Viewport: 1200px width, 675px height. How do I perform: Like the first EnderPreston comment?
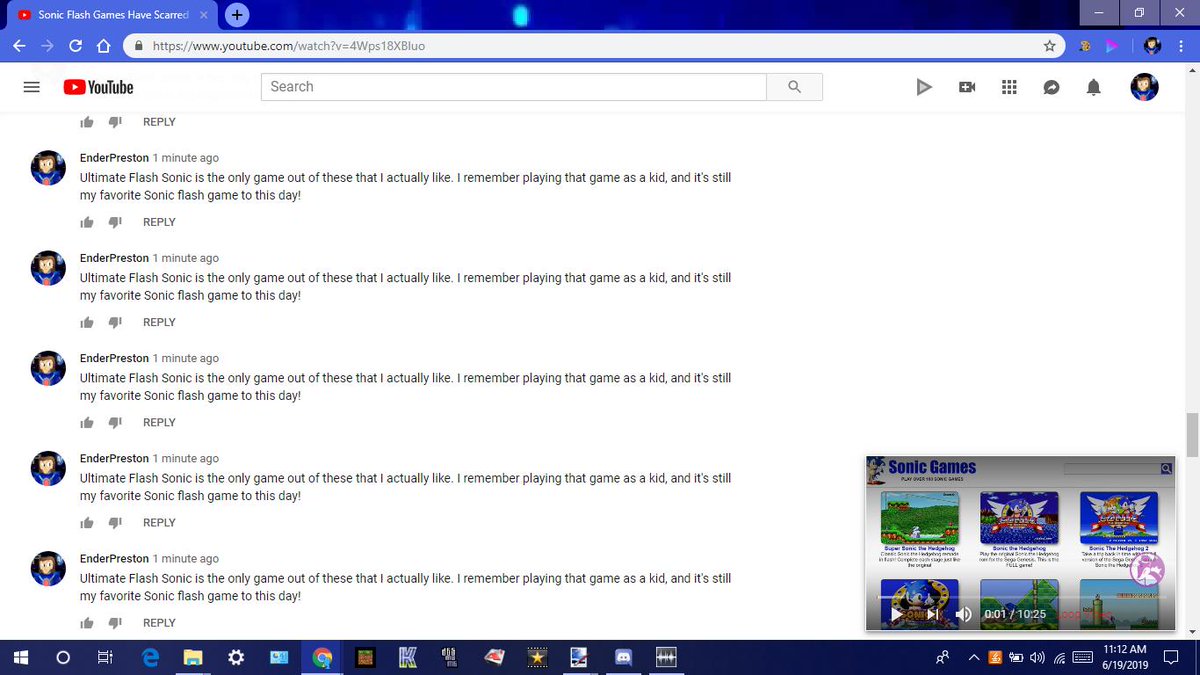pos(87,222)
